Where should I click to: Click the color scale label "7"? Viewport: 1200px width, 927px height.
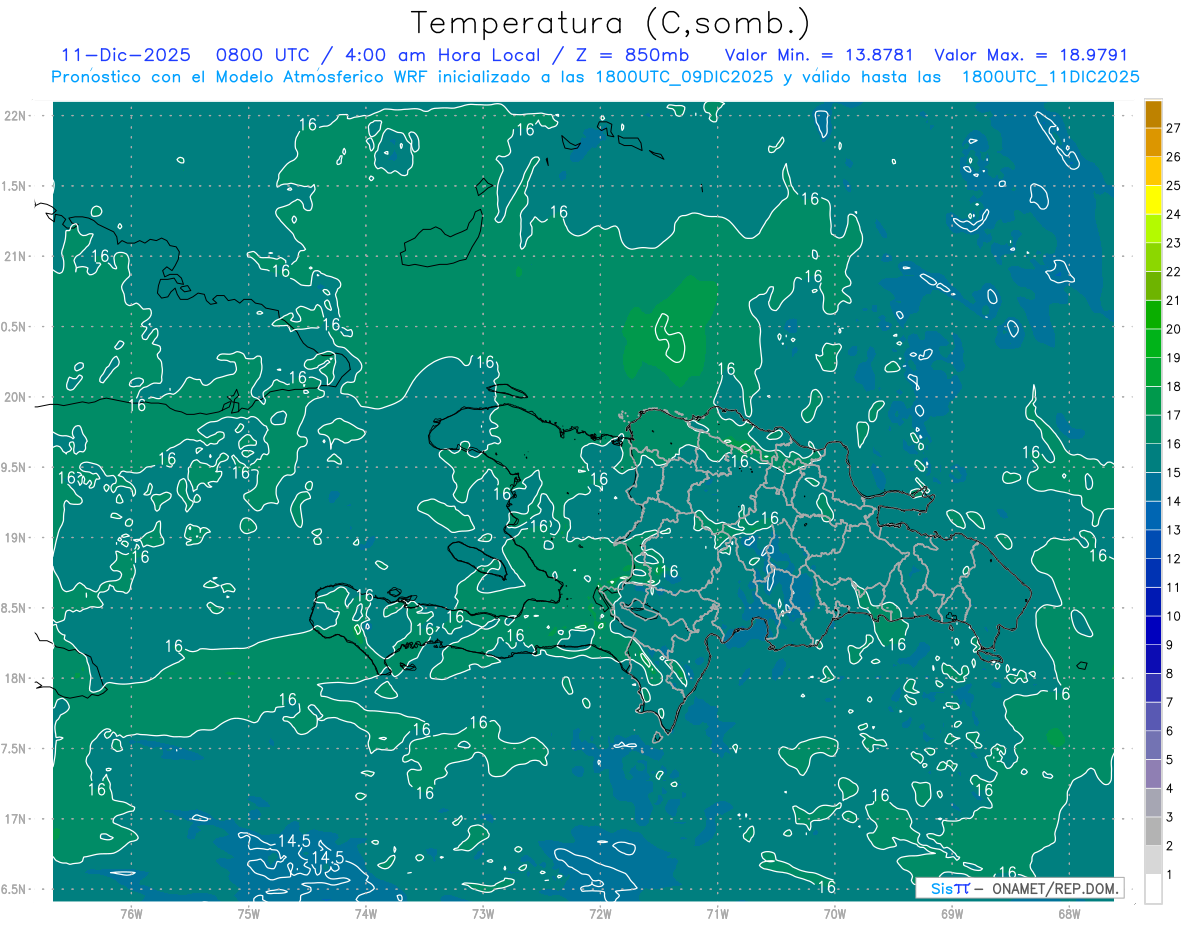[x=1170, y=703]
